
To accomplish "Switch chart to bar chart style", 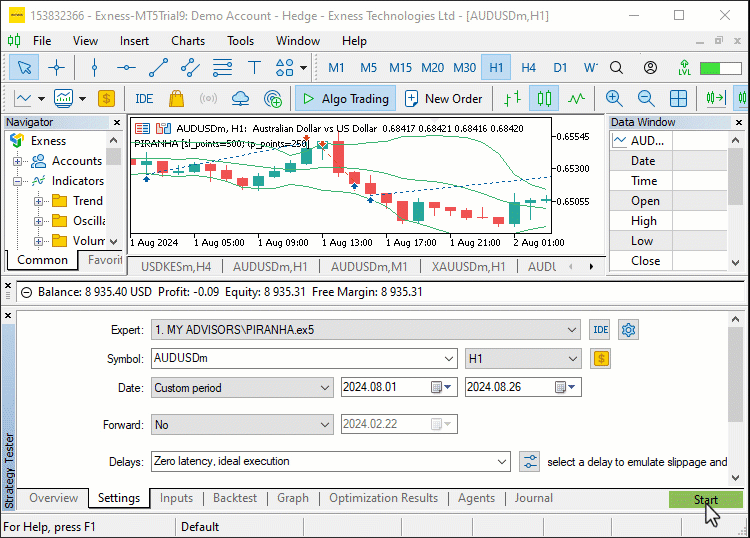I will [x=512, y=99].
